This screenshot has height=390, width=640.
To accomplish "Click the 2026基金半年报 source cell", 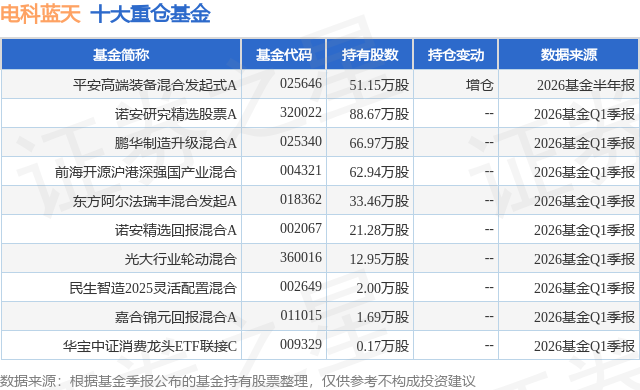I will [x=586, y=85].
